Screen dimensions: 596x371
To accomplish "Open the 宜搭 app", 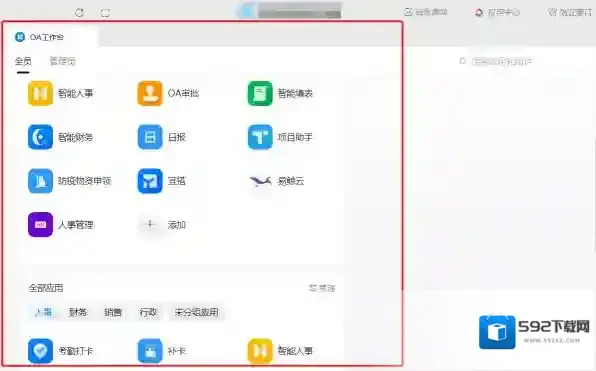I will point(162,181).
